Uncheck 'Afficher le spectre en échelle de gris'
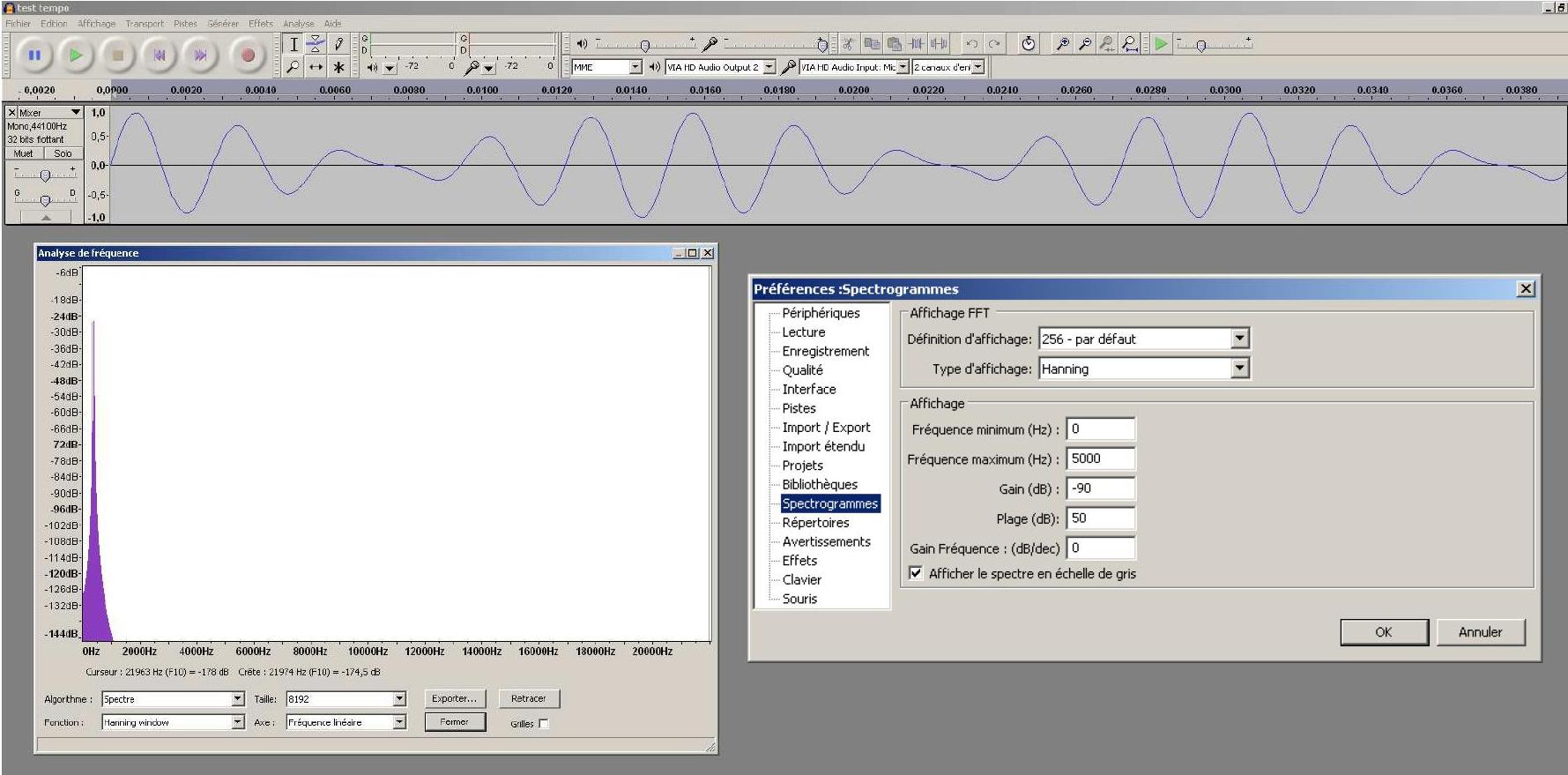This screenshot has height=775, width=1568. 916,573
